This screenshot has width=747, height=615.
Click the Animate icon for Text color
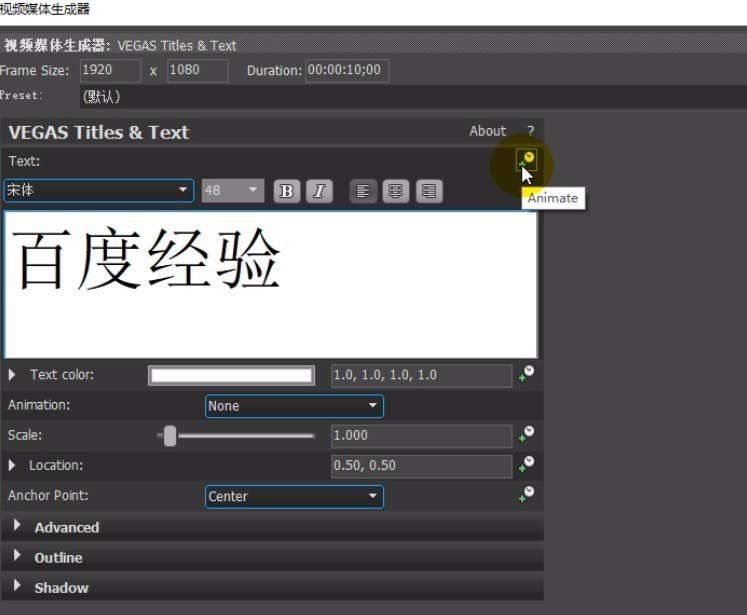(526, 374)
